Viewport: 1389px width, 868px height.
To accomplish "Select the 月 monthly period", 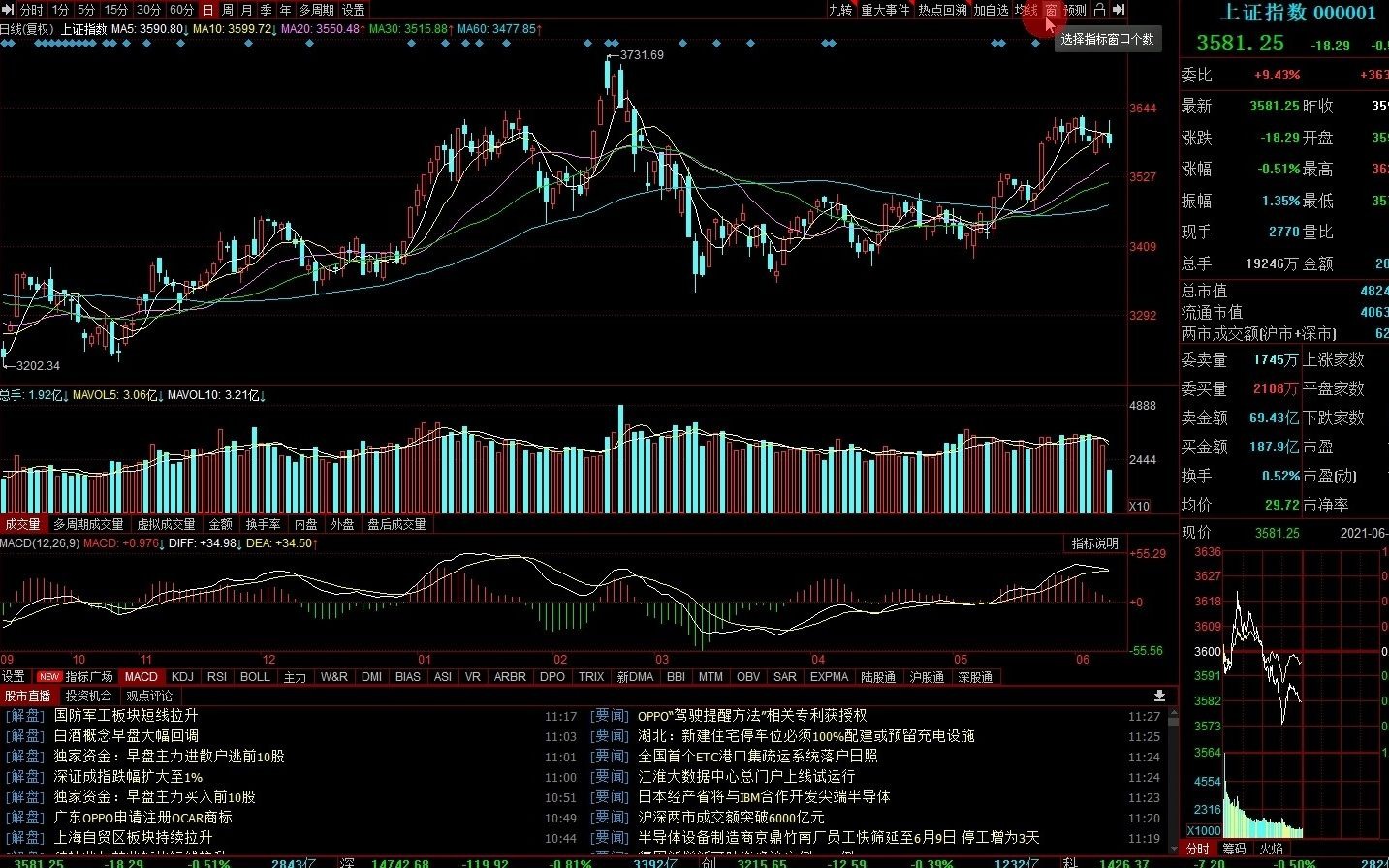I will tap(246, 10).
